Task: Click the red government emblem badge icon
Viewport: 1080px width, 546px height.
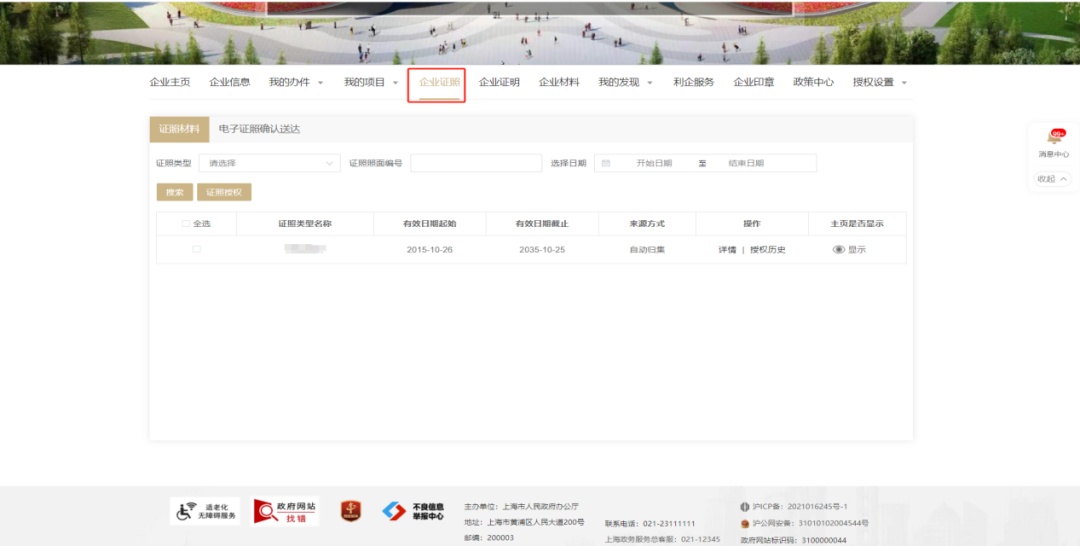Action: point(350,511)
